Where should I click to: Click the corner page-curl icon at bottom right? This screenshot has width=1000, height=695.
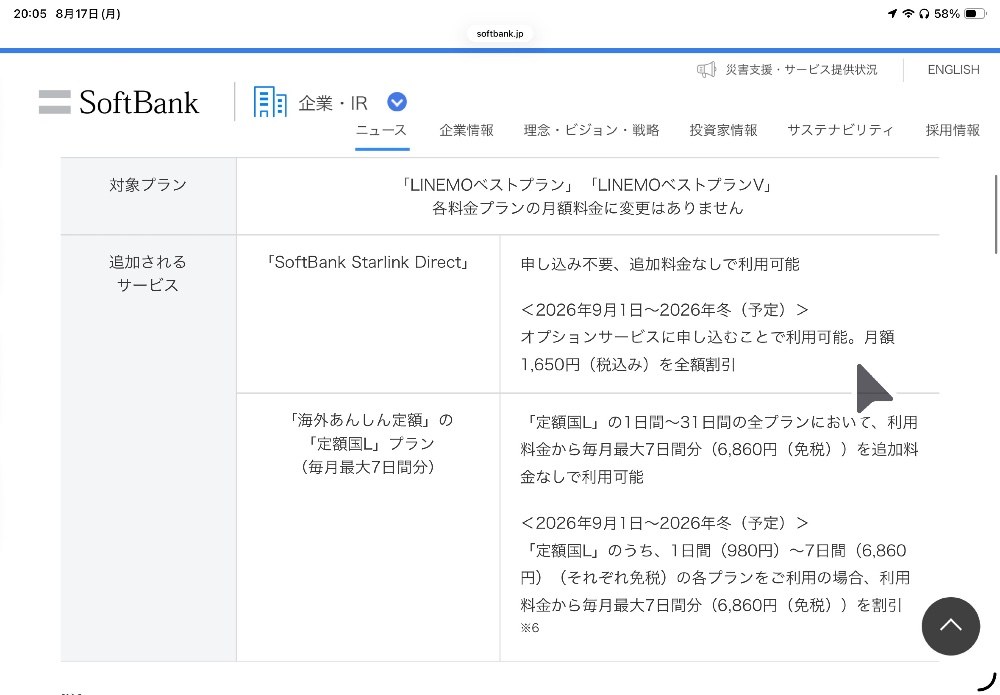(x=988, y=680)
